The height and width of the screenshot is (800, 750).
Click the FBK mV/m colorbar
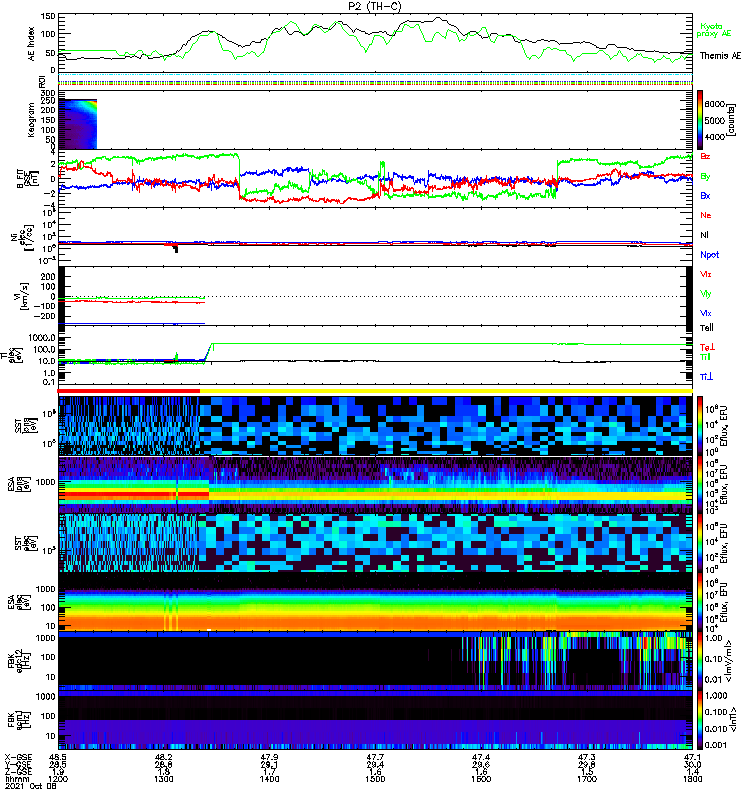coord(700,661)
